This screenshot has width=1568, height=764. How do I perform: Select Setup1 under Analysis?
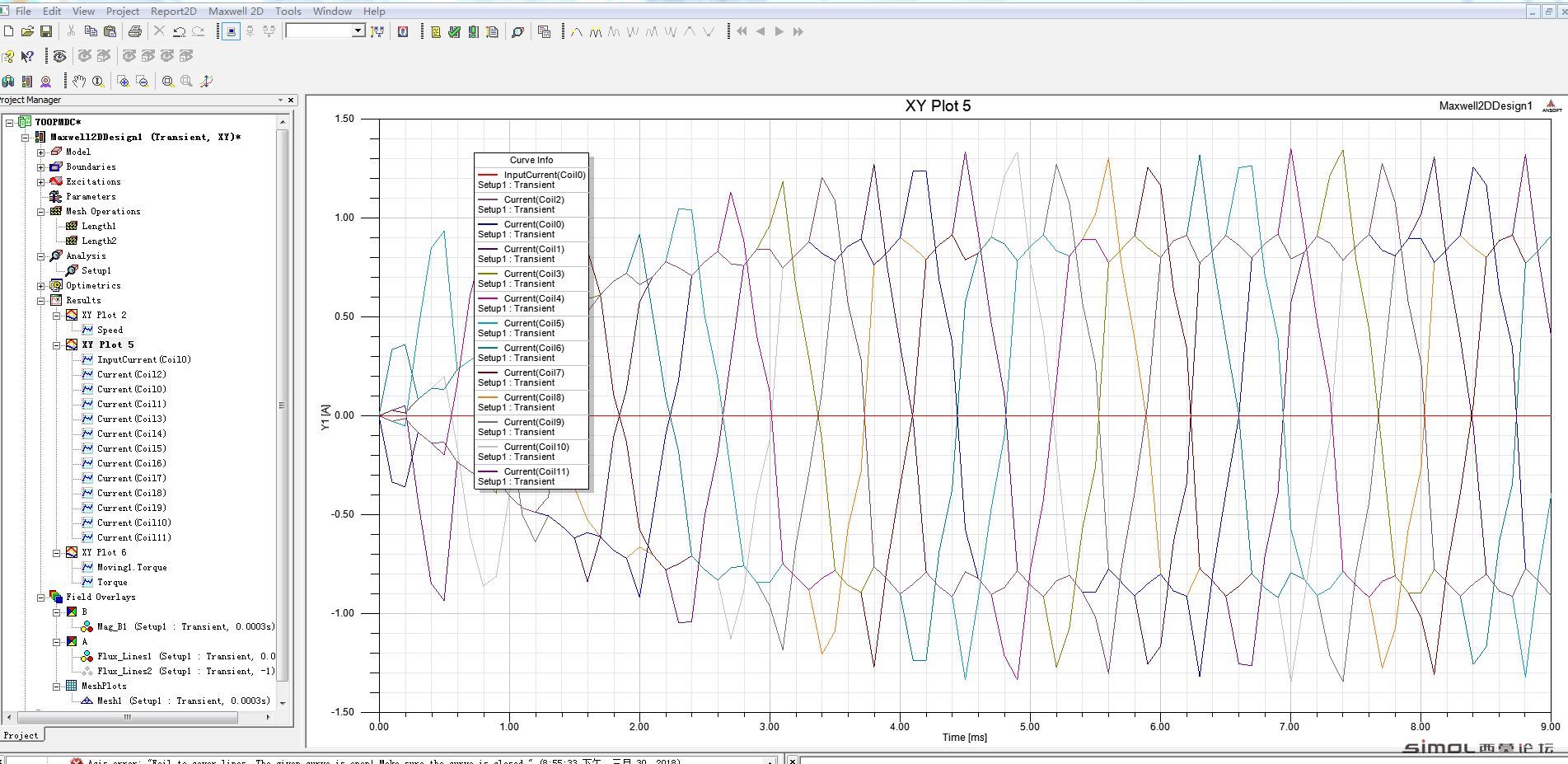coord(96,270)
